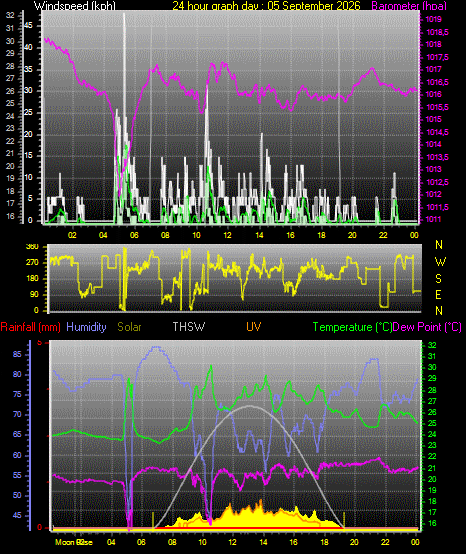Image resolution: width=466 pixels, height=554 pixels.
Task: Click the 1019 barometer scale value
Action: click(433, 19)
